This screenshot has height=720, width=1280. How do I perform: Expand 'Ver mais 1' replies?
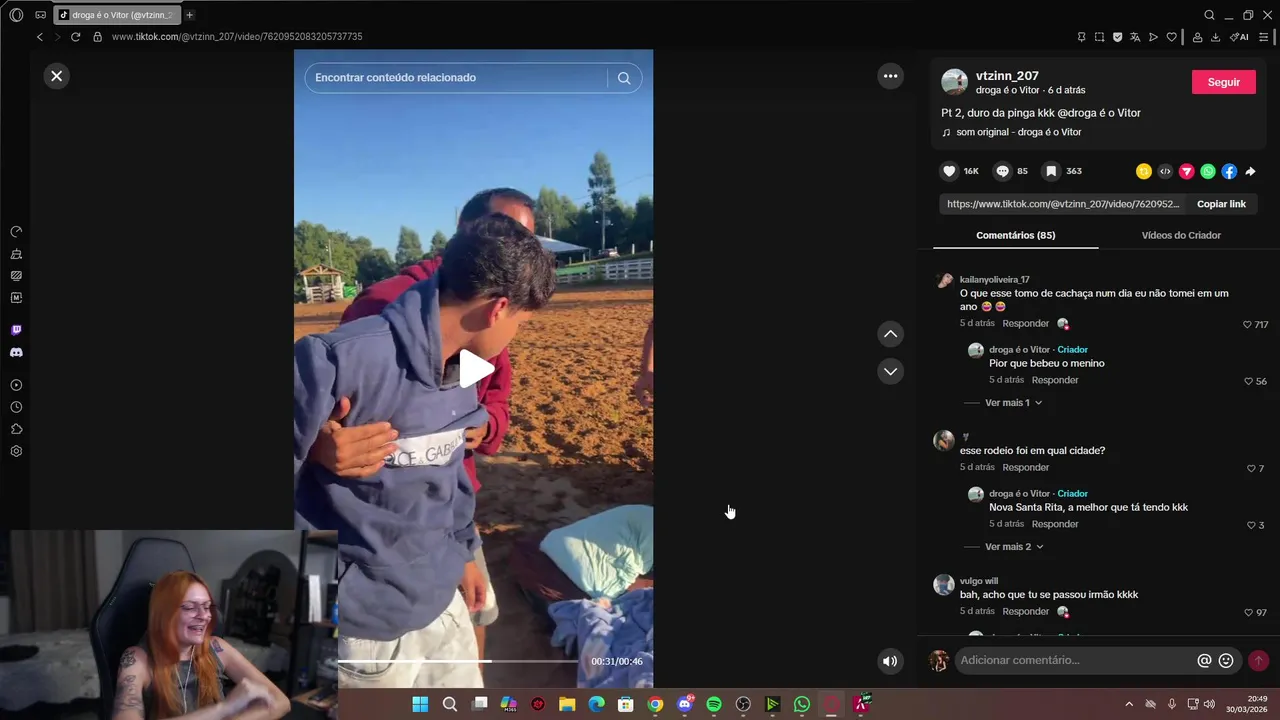click(1013, 403)
